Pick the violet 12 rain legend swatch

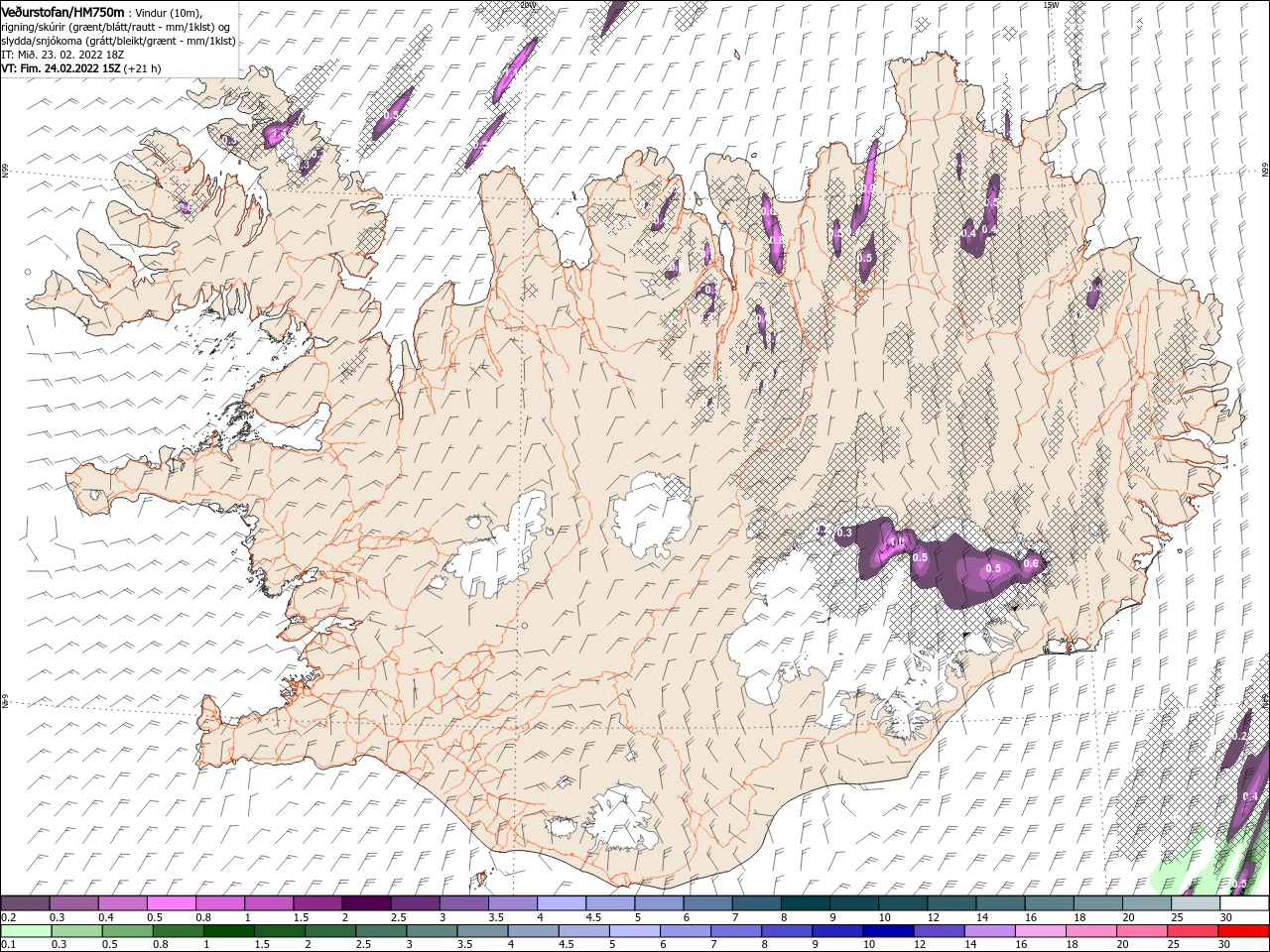[x=939, y=931]
